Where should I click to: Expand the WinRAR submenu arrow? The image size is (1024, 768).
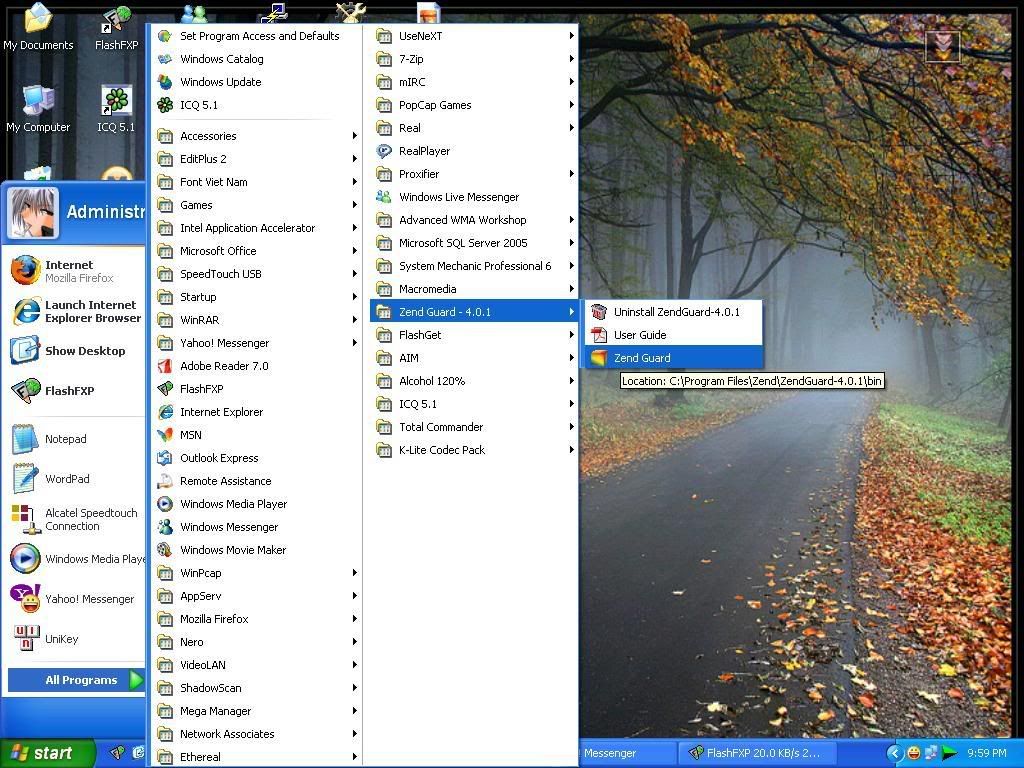point(355,320)
